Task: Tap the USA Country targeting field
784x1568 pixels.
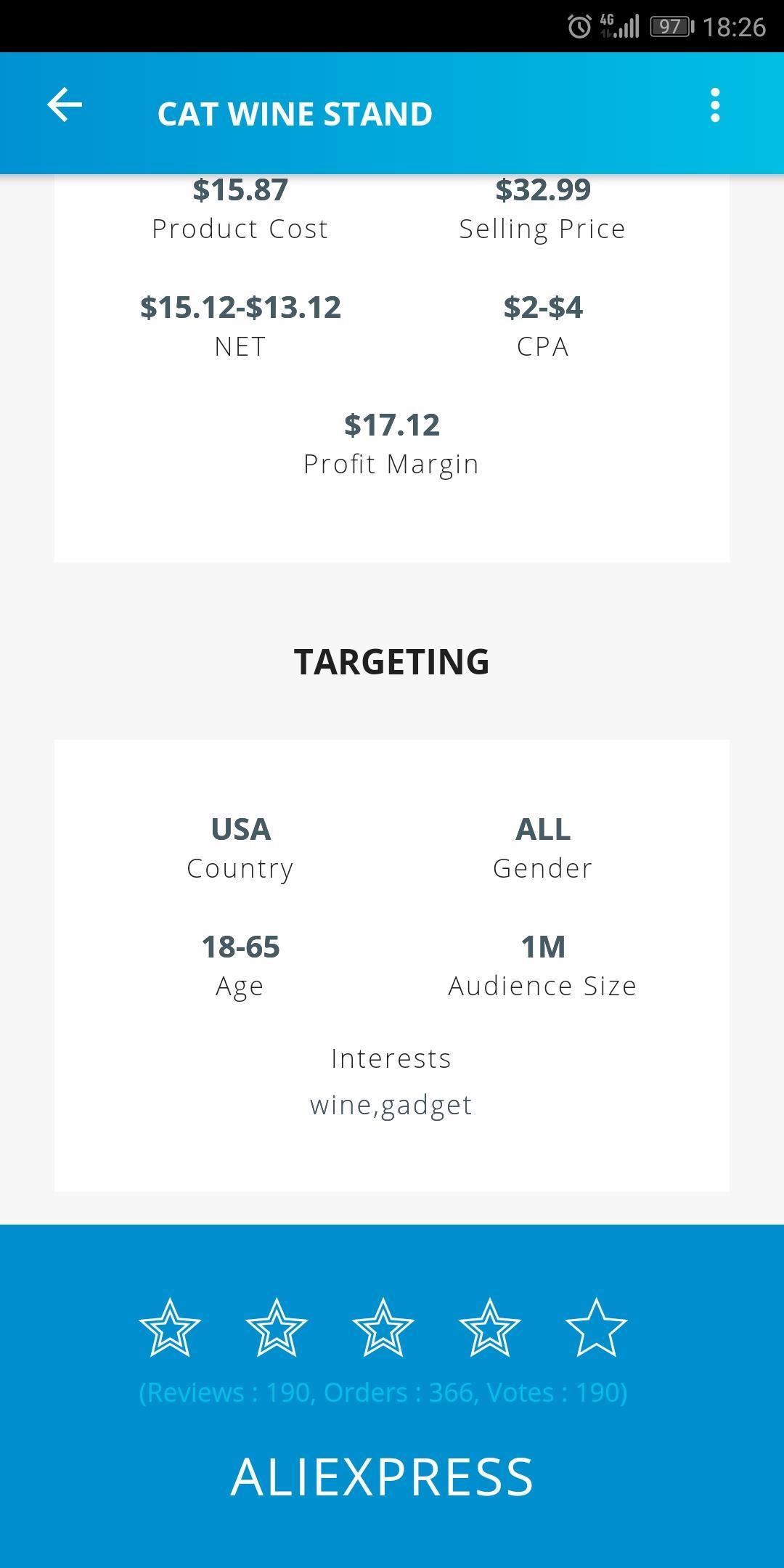Action: coord(240,847)
